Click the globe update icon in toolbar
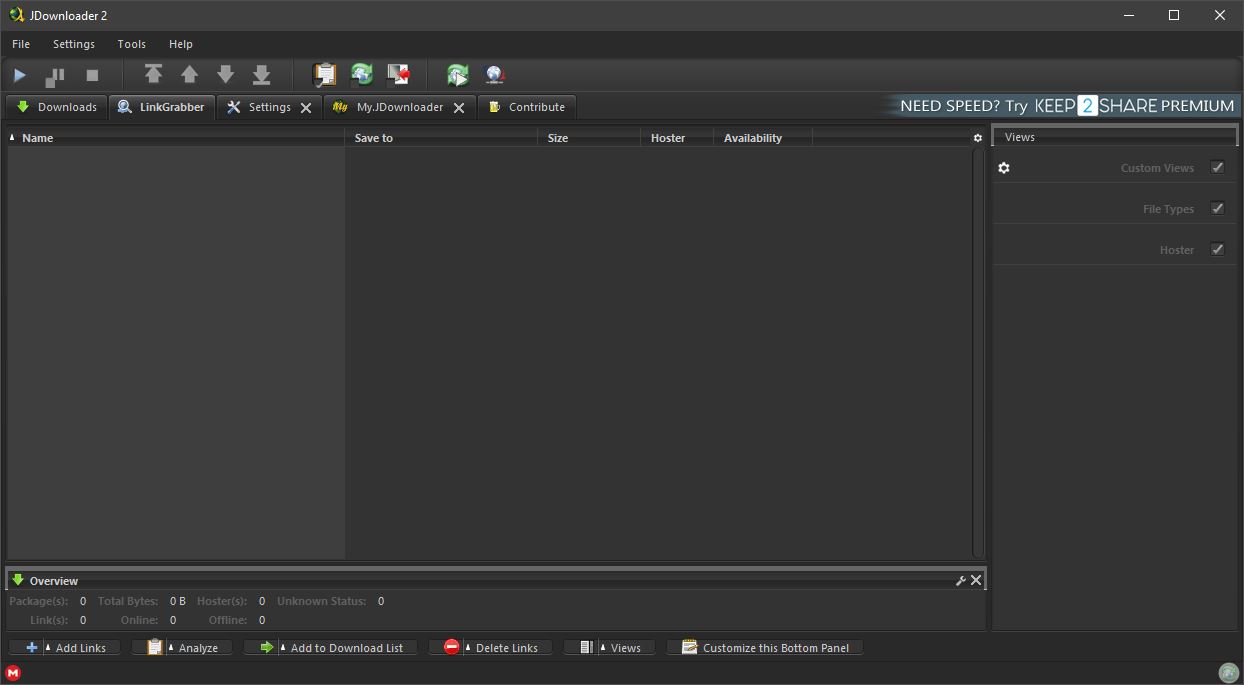Screen dimensions: 1244x685 [494, 75]
